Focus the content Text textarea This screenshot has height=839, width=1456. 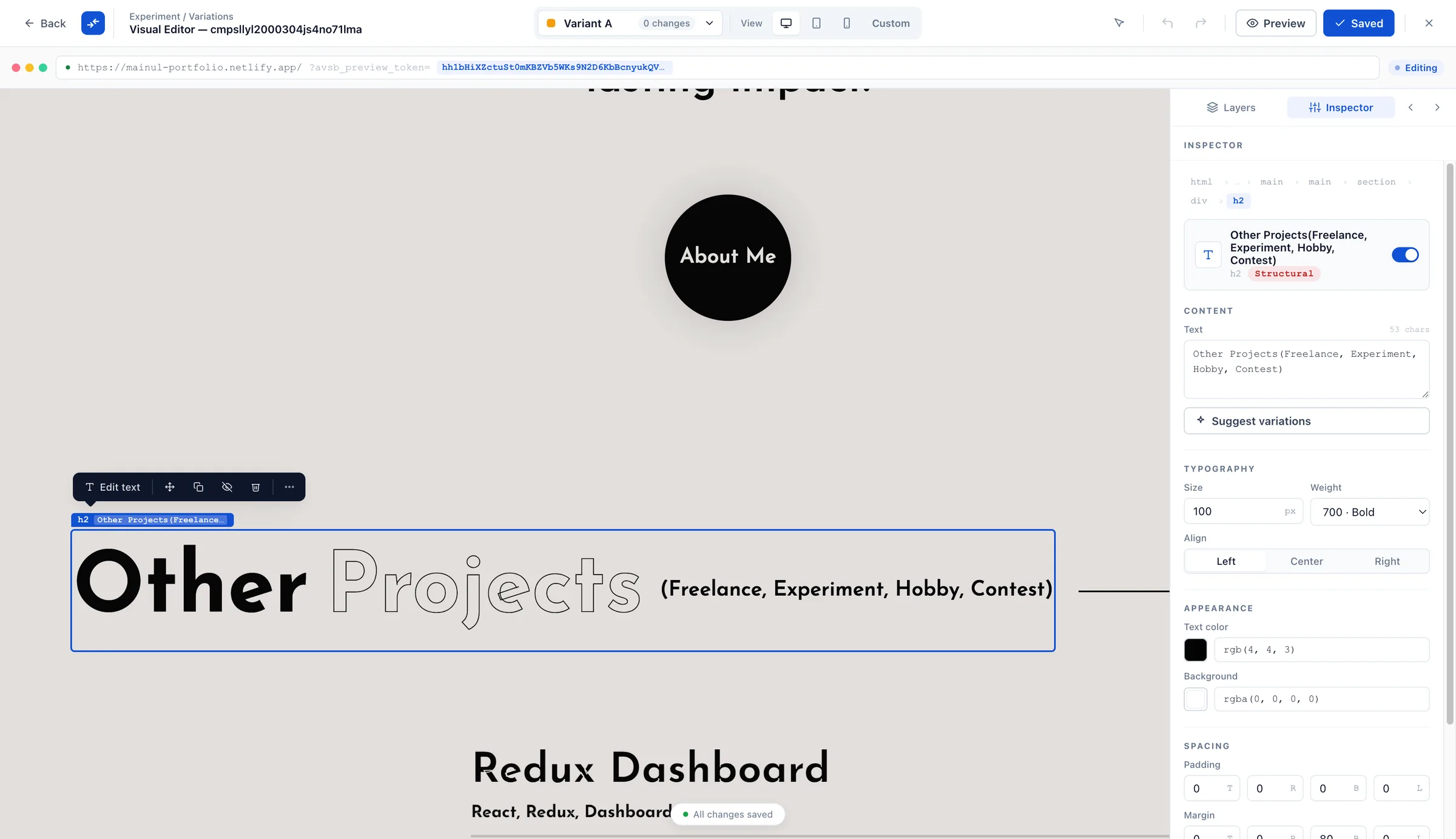coord(1306,369)
